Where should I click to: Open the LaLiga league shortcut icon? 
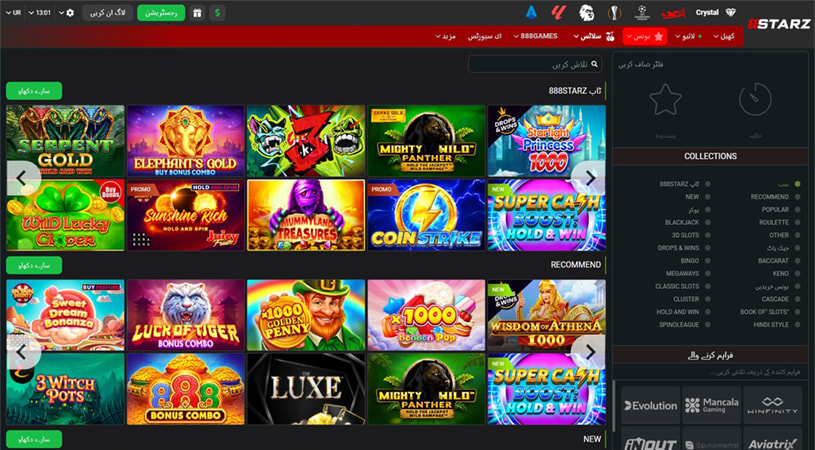click(559, 12)
